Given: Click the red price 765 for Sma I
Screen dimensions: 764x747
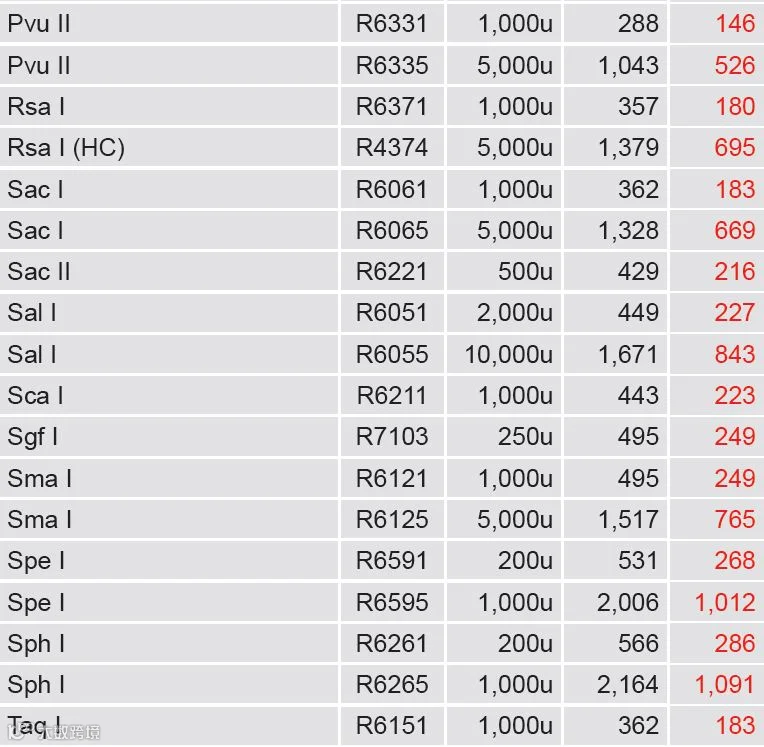Looking at the screenshot, I should coord(735,519).
